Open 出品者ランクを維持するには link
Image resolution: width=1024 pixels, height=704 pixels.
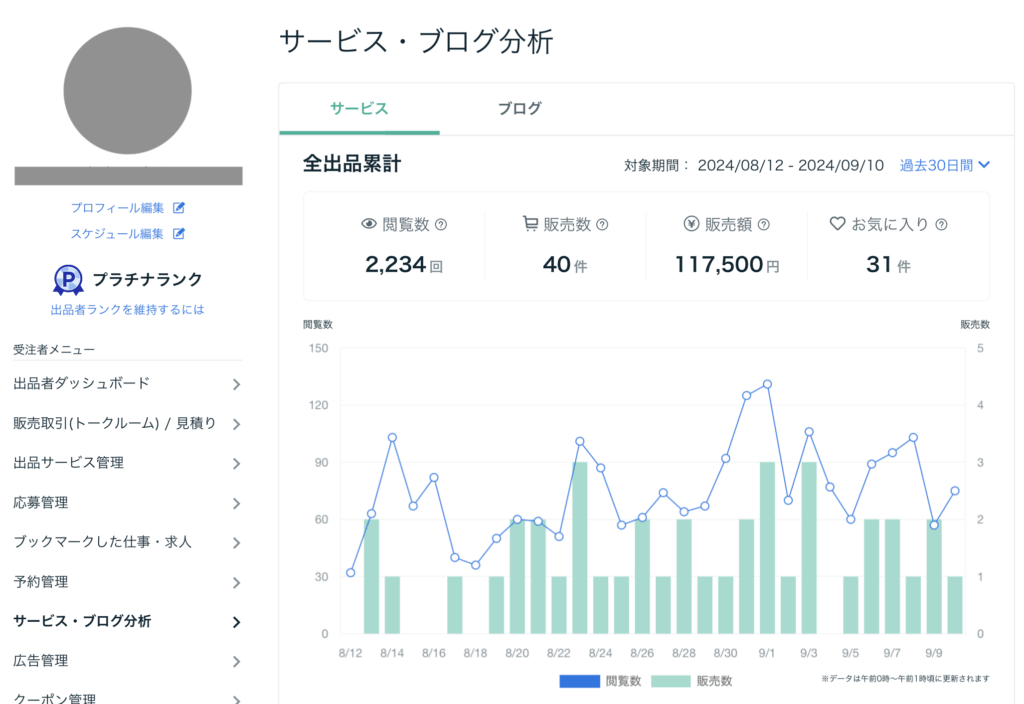pyautogui.click(x=127, y=310)
